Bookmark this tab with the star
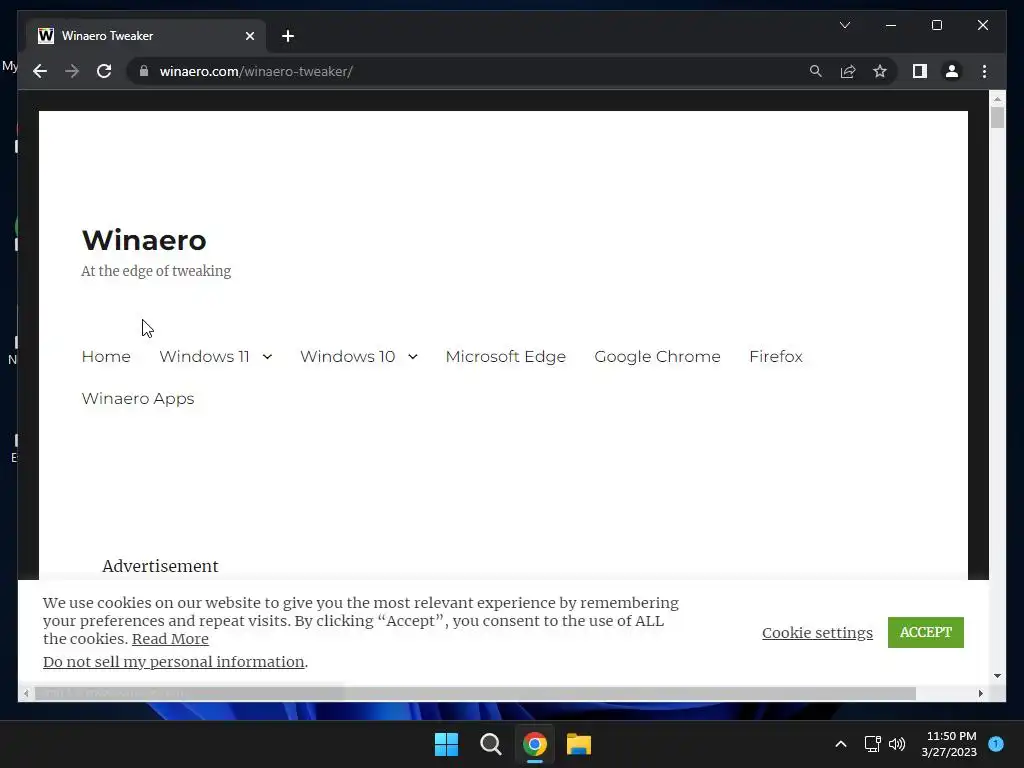 pos(880,71)
